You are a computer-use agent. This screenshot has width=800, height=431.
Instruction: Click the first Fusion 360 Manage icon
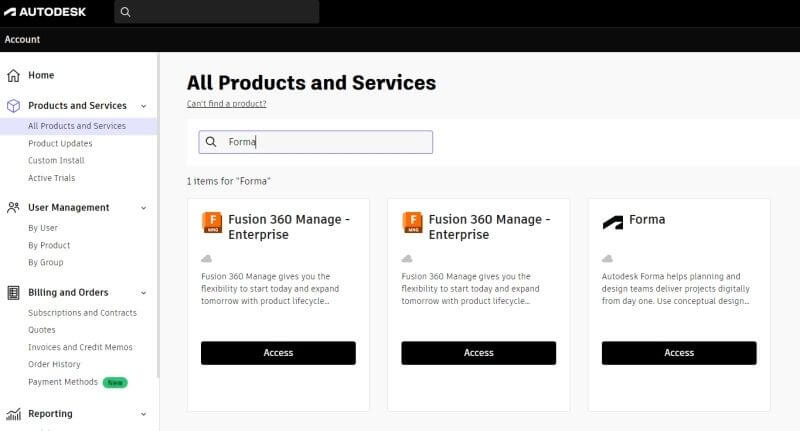212,221
